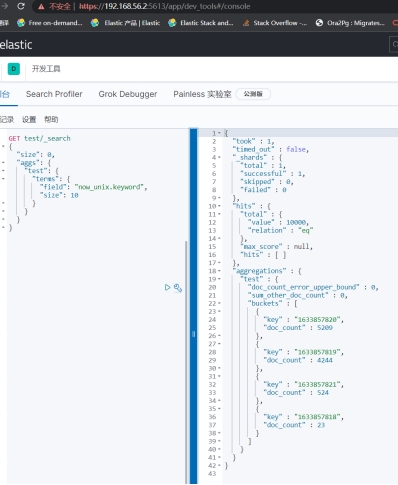Viewport: 398px width, 485px height.
Task: Open the Stack Overflow bookmark
Action: click(x=275, y=23)
